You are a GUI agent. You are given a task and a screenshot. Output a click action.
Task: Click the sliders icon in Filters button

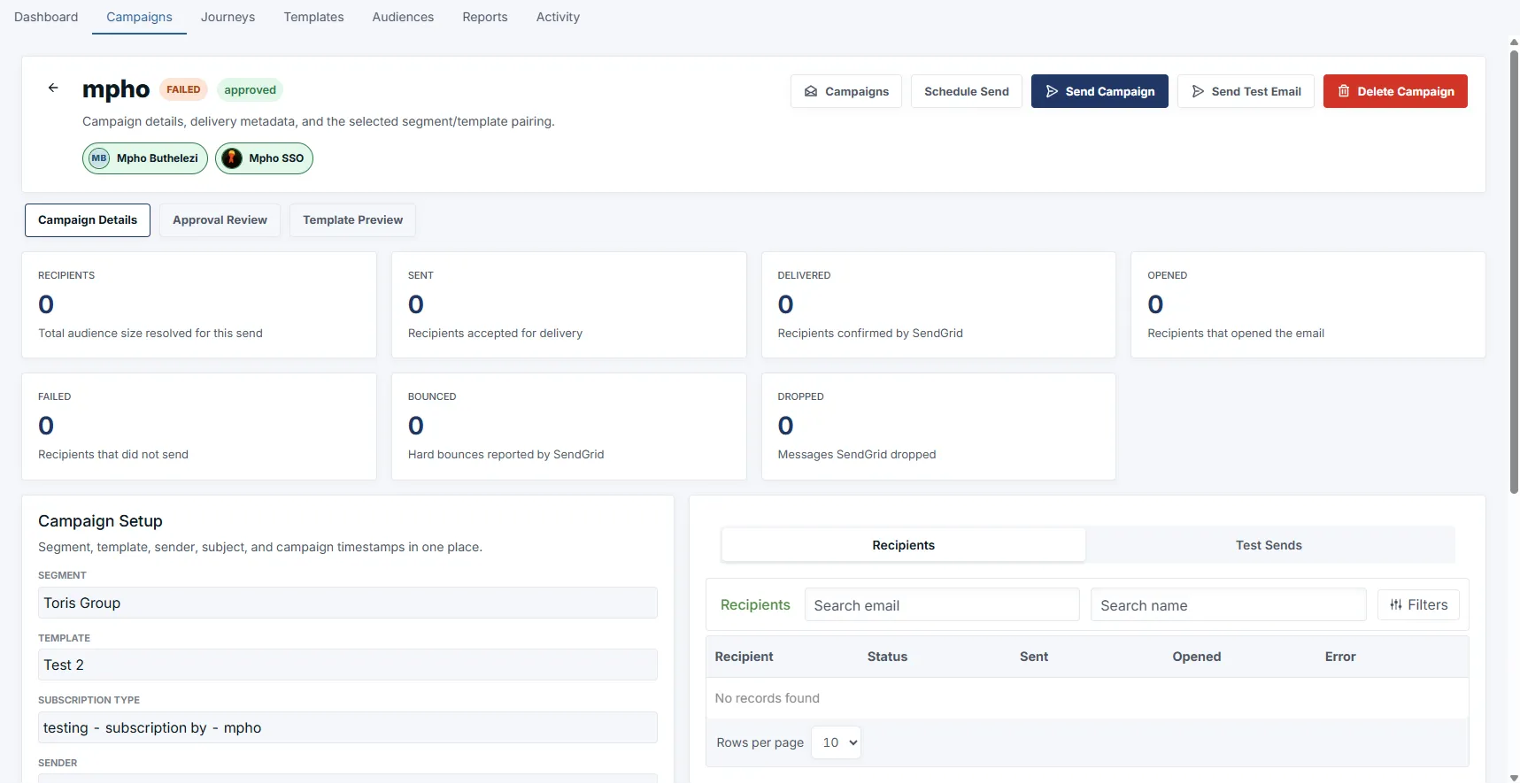(1396, 604)
